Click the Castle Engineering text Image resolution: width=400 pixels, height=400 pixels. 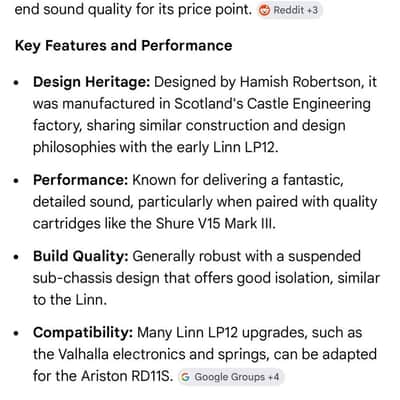[x=309, y=104]
